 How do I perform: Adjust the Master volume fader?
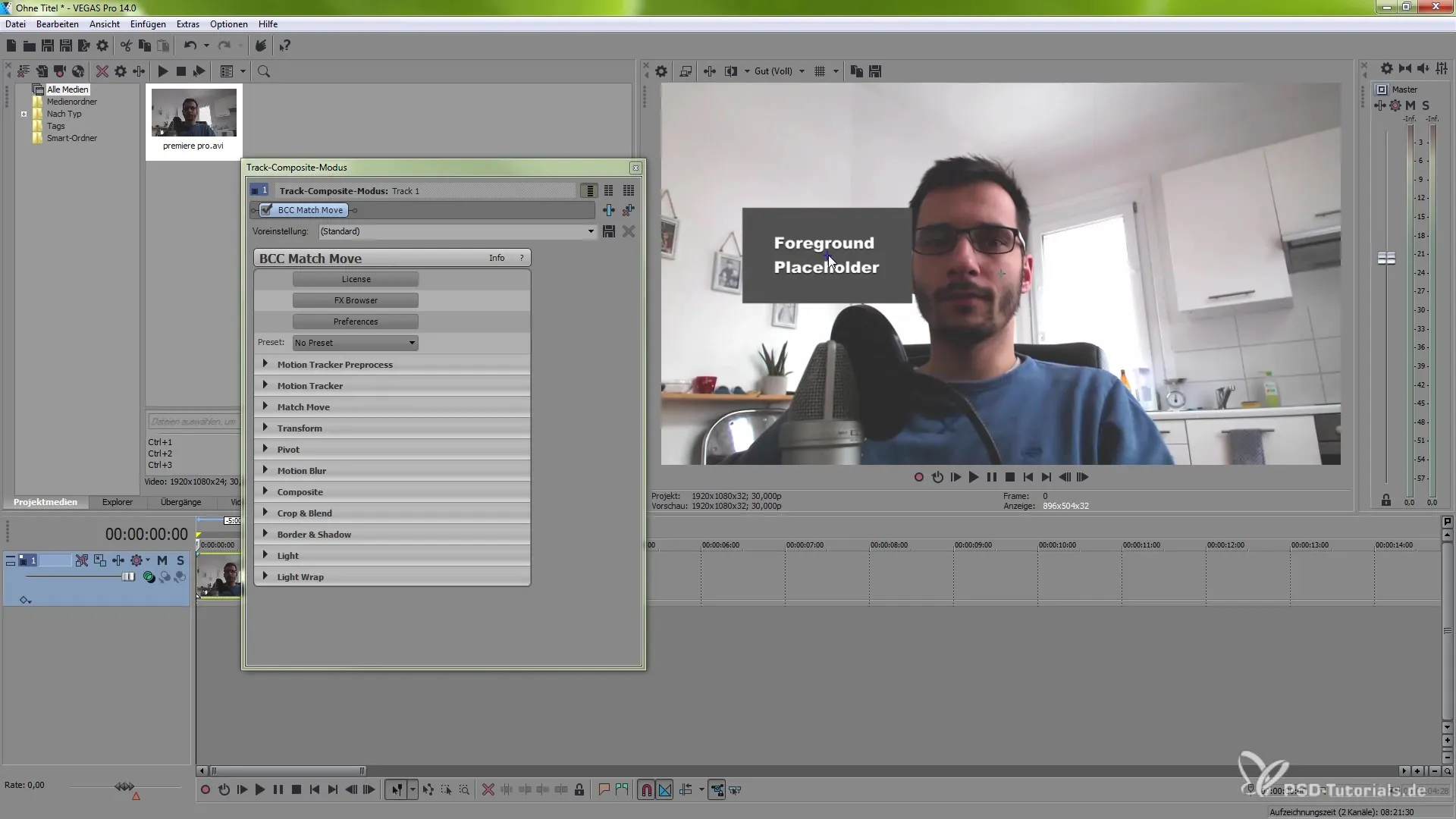(1386, 259)
